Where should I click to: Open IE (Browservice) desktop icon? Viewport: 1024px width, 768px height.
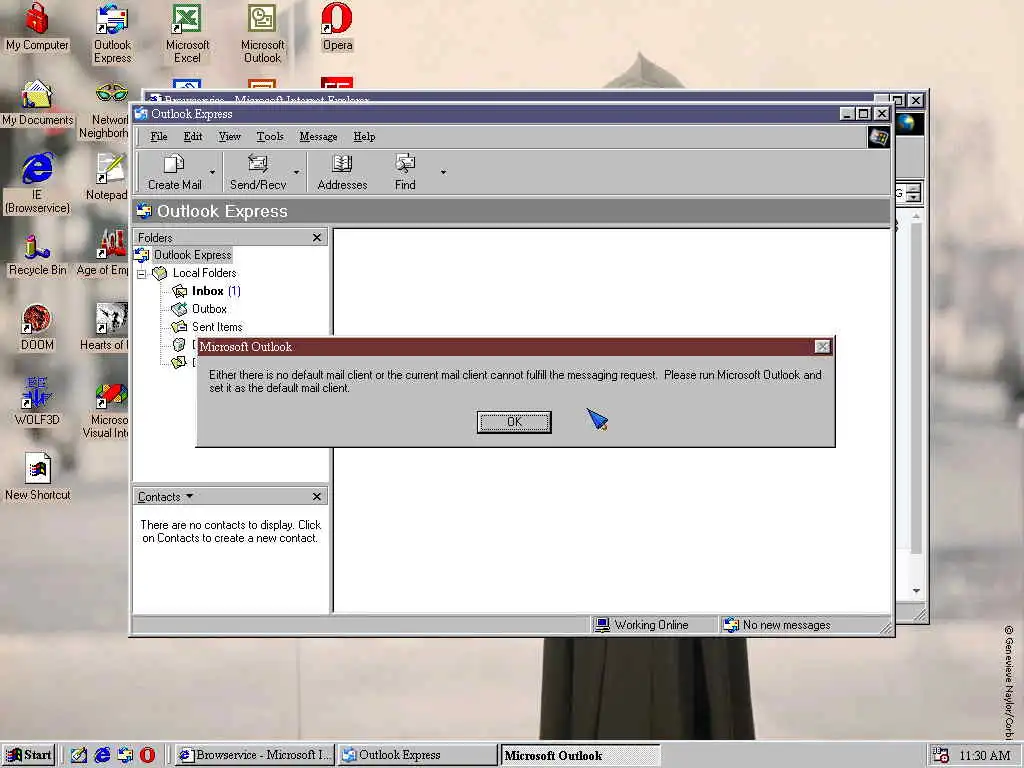click(x=37, y=184)
